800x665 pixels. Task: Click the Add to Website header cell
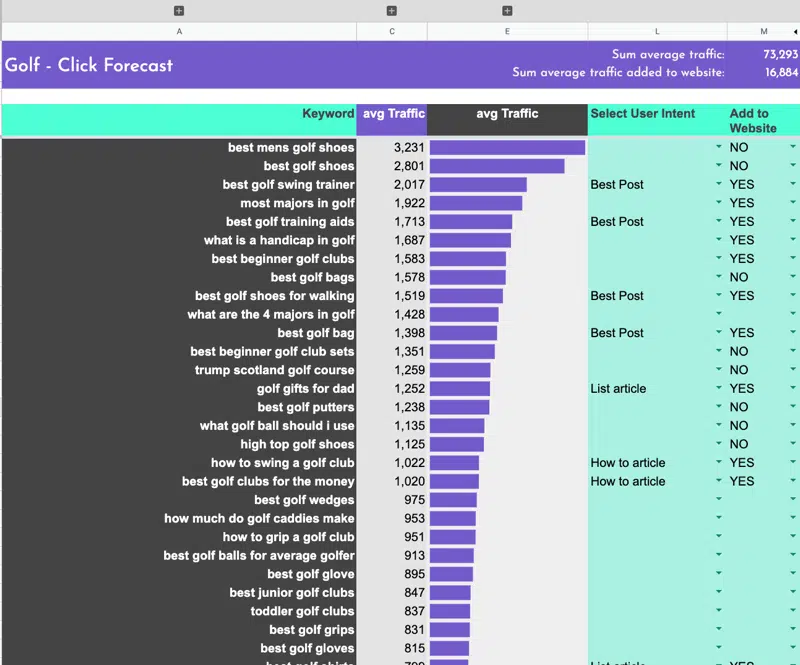tap(763, 120)
